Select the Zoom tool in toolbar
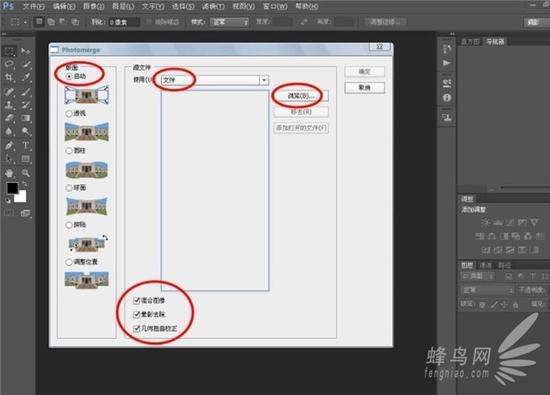550x395 pixels. click(26, 173)
